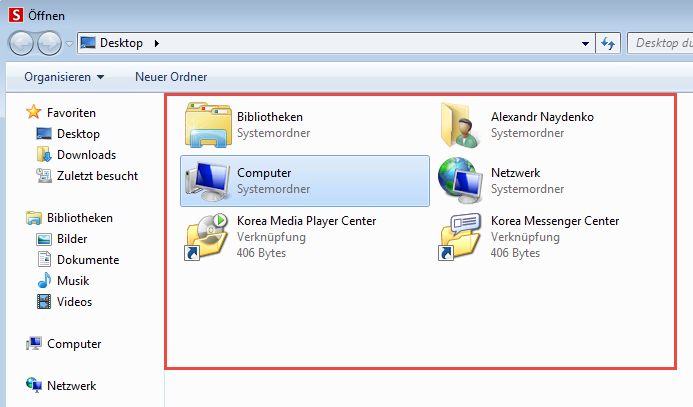This screenshot has height=407, width=693.
Task: Click the Netzwerk icon in navigation pane
Action: point(34,385)
